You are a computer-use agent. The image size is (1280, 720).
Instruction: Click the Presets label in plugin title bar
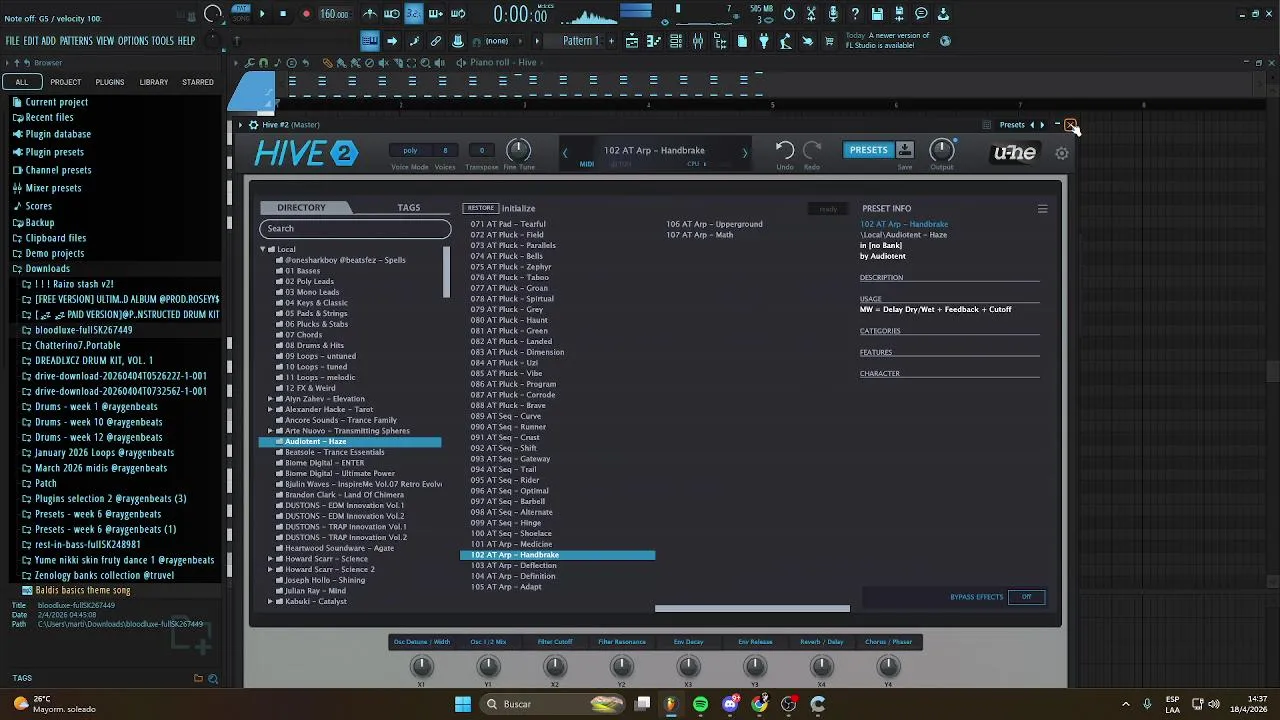1012,125
